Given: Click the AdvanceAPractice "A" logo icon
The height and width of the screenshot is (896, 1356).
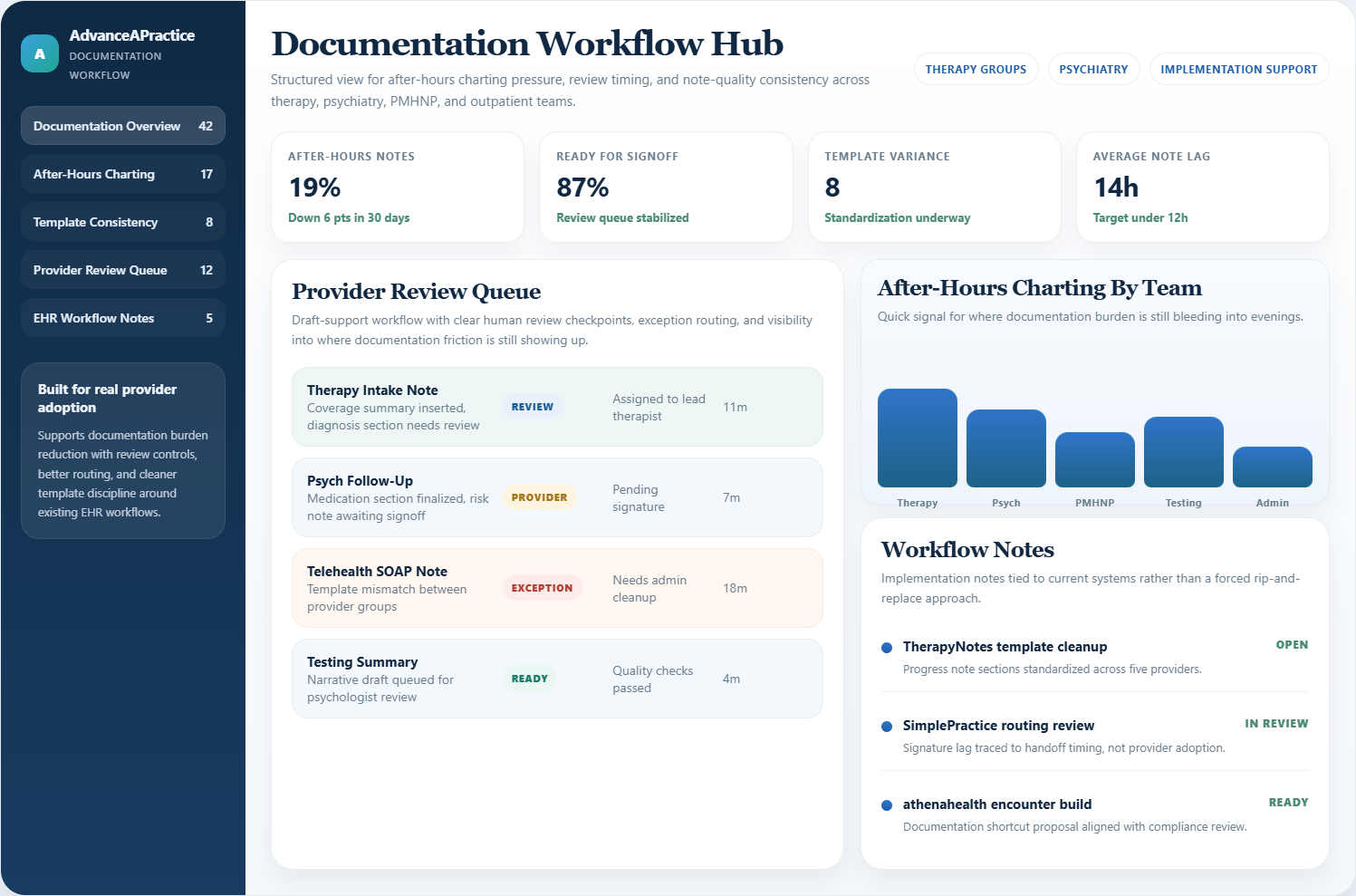Looking at the screenshot, I should (39, 53).
